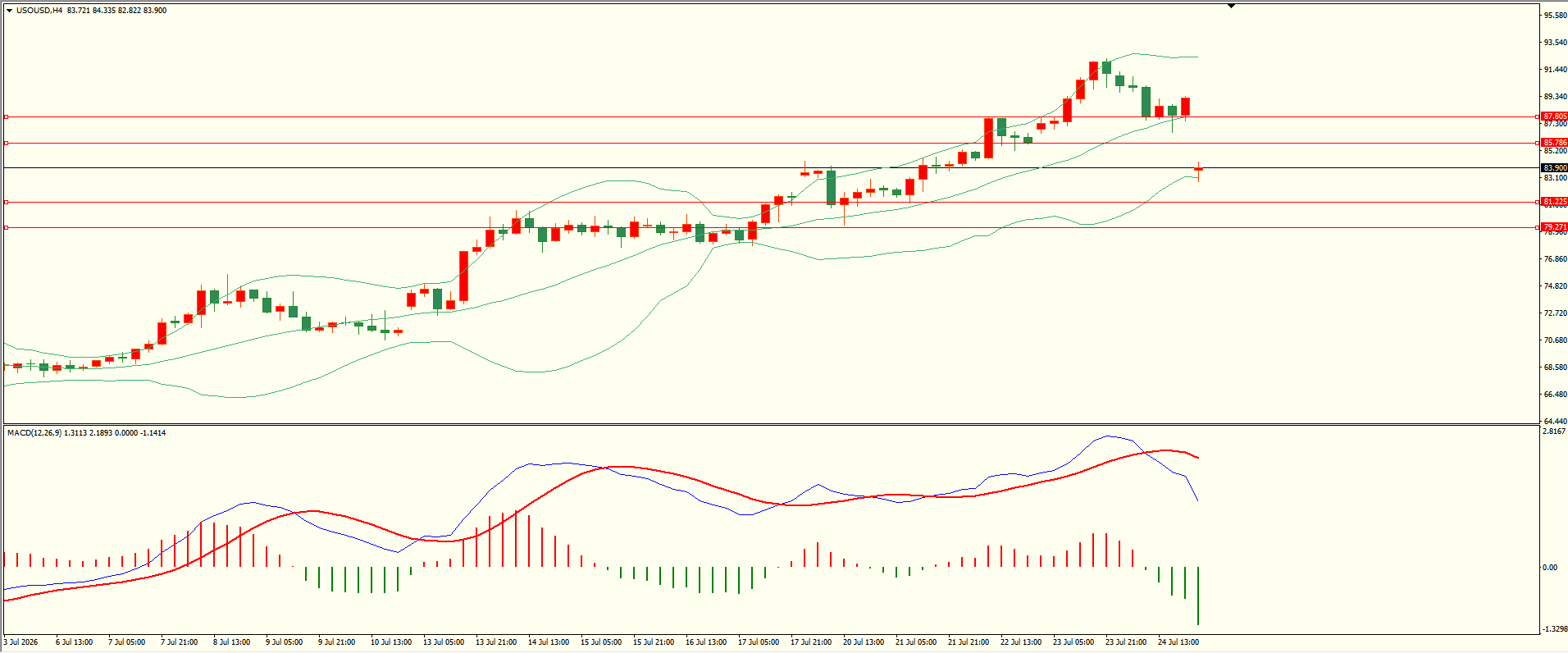Open the dropdown arrow beside USOUSD,H4

click(9, 11)
